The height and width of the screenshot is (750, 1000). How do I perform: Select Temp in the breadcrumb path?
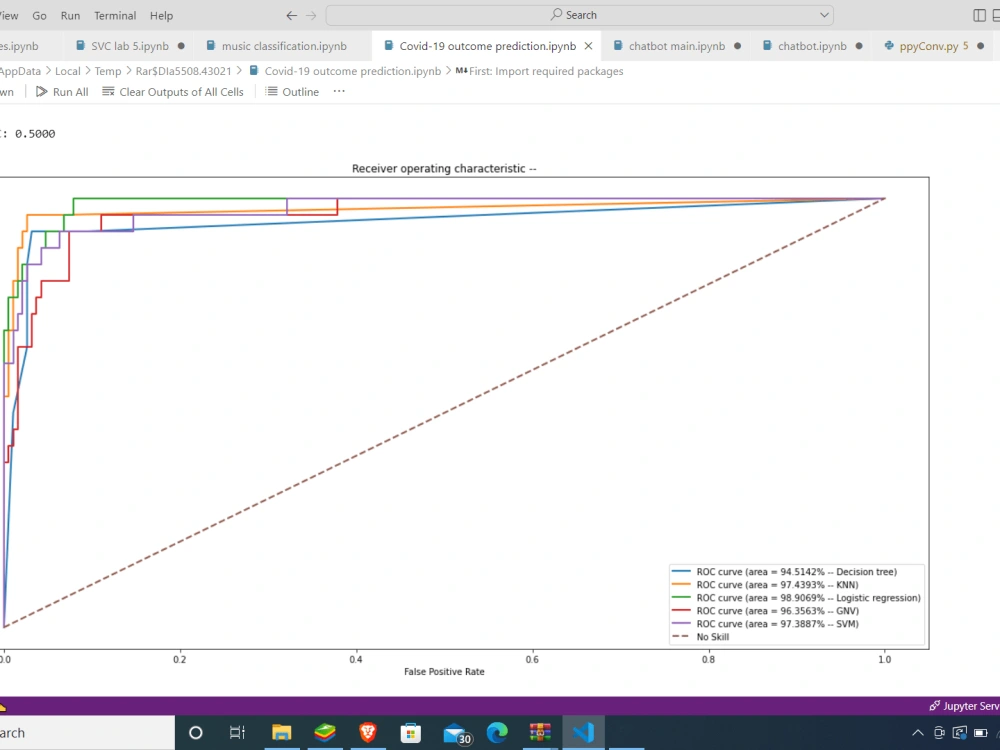point(108,71)
